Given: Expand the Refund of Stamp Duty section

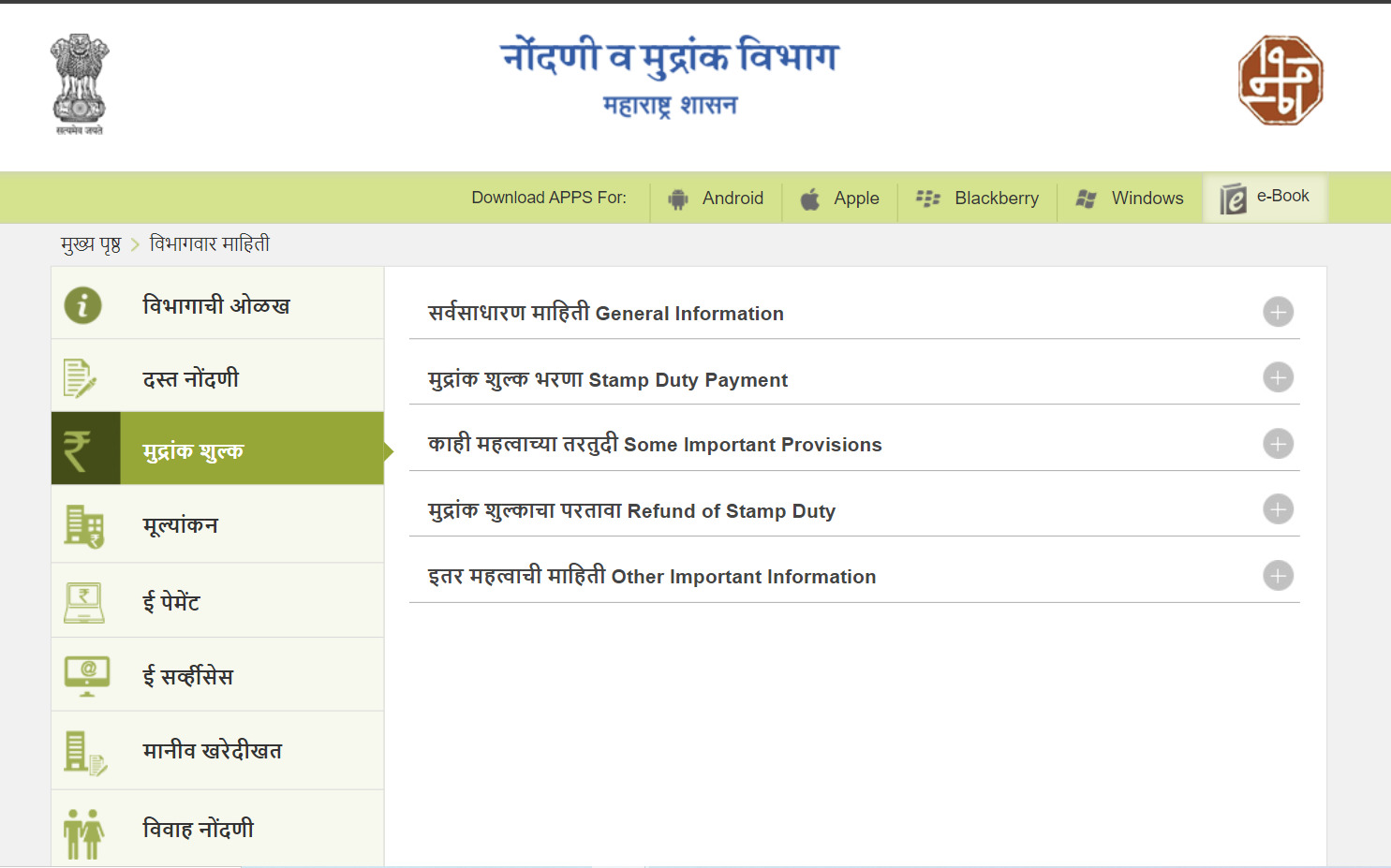Looking at the screenshot, I should [x=1278, y=509].
